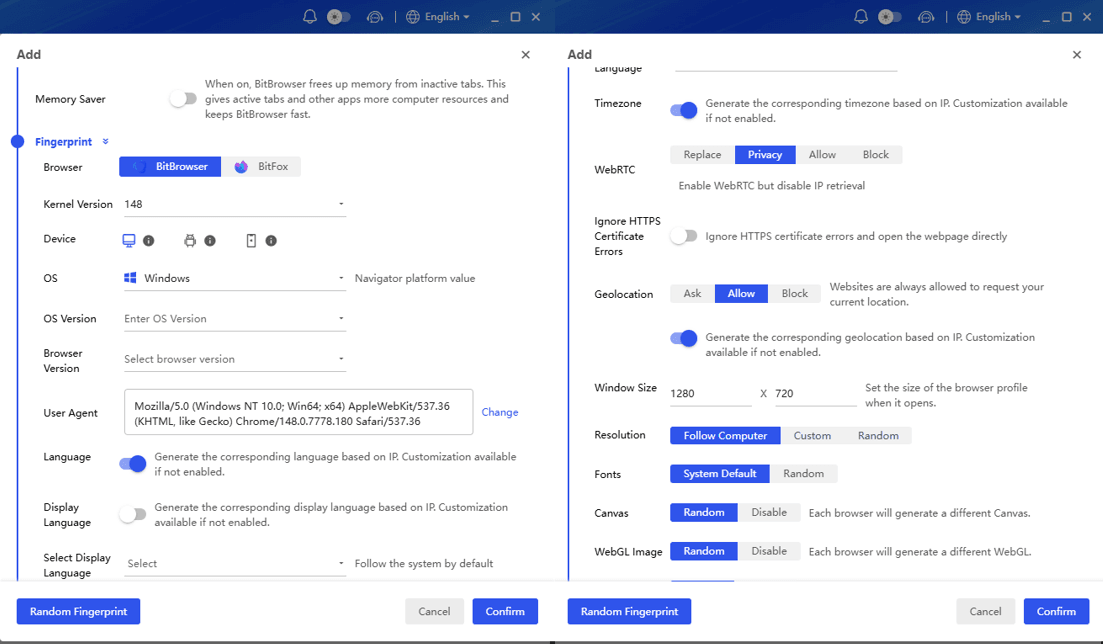Open the OS Windows dropdown

tap(235, 278)
